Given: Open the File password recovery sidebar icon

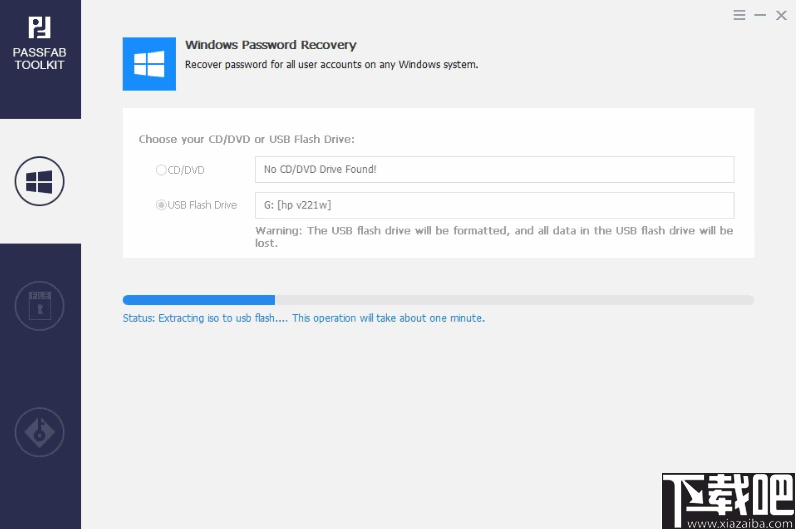Looking at the screenshot, I should [40, 306].
